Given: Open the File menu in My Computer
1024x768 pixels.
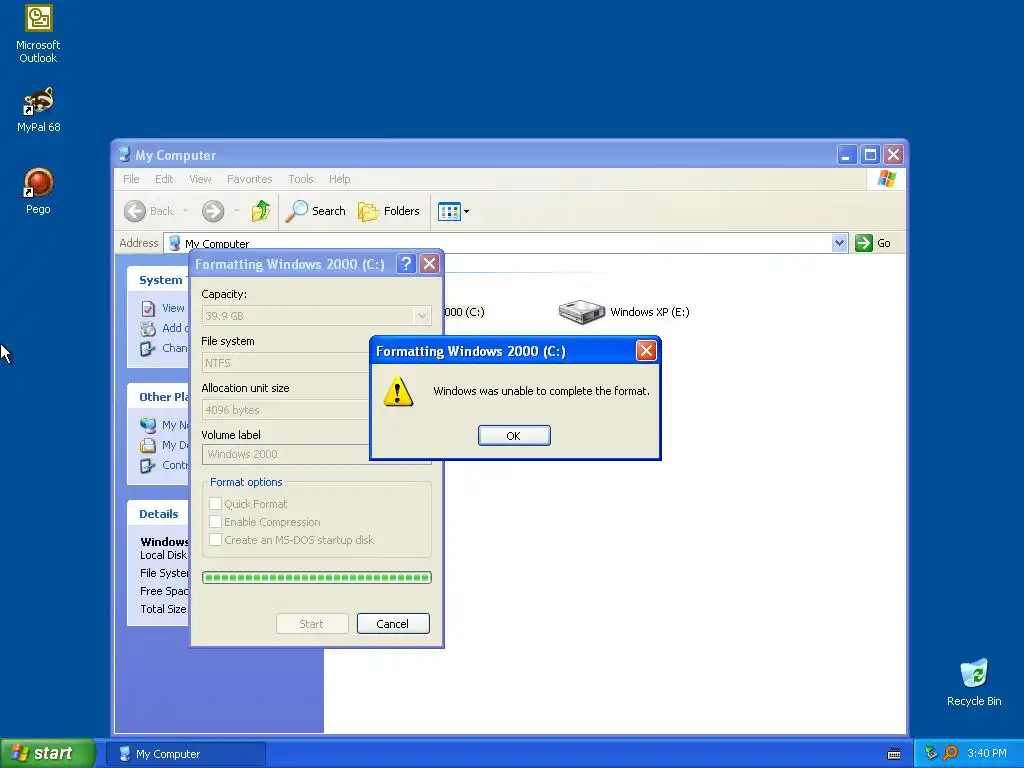Looking at the screenshot, I should click(x=131, y=179).
